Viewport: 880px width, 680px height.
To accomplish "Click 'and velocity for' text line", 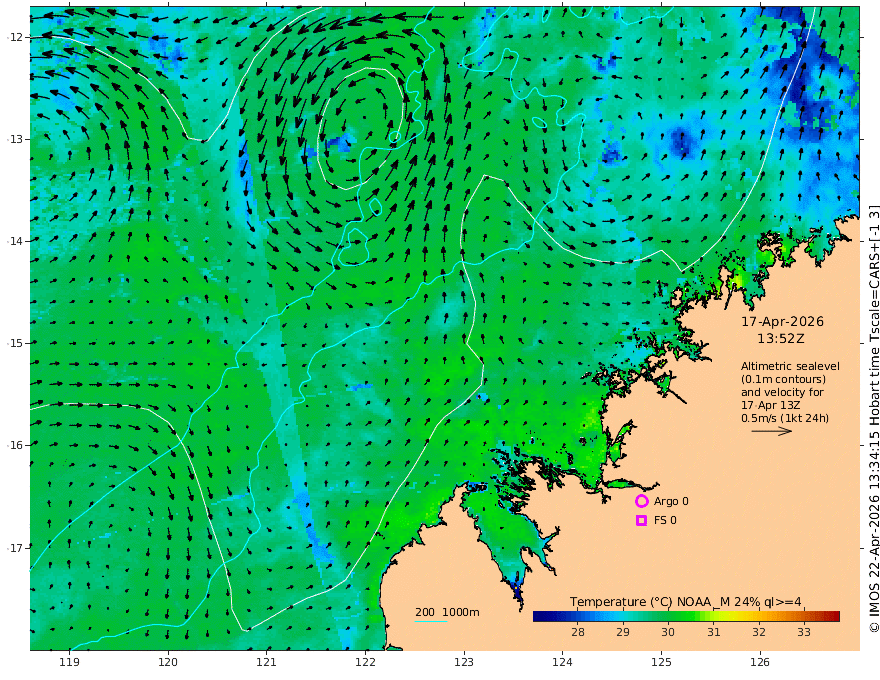I will [782, 392].
